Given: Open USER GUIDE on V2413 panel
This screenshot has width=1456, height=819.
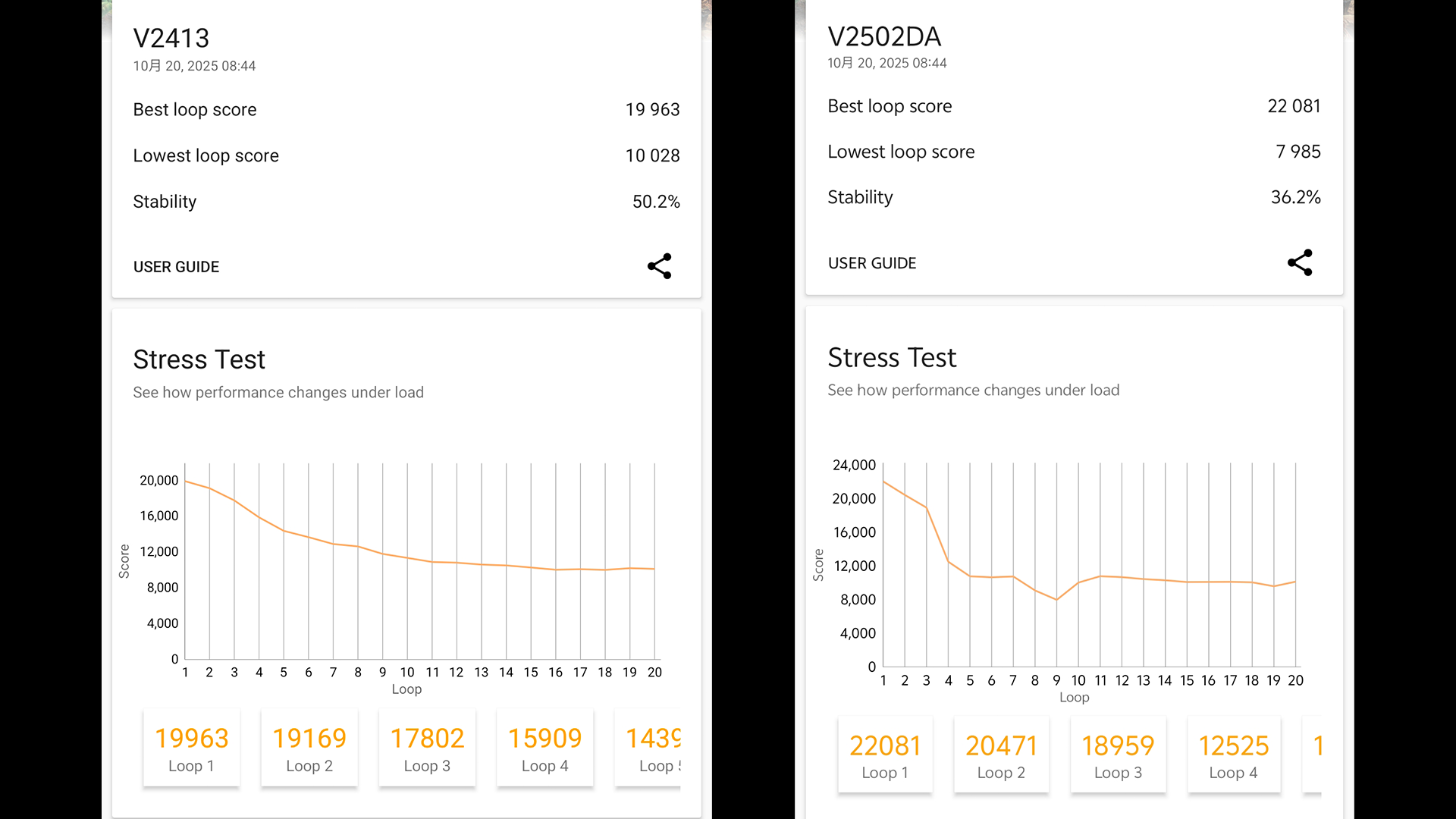Looking at the screenshot, I should click(176, 267).
